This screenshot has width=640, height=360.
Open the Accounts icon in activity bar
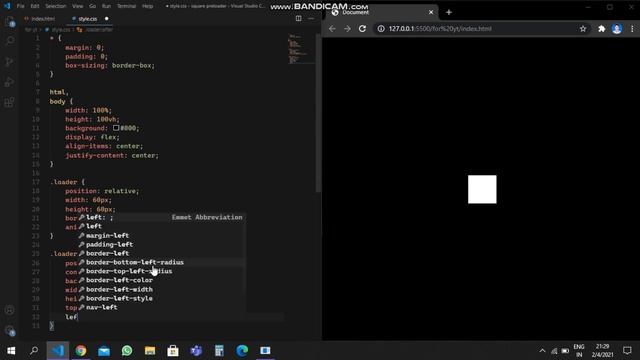(10, 310)
